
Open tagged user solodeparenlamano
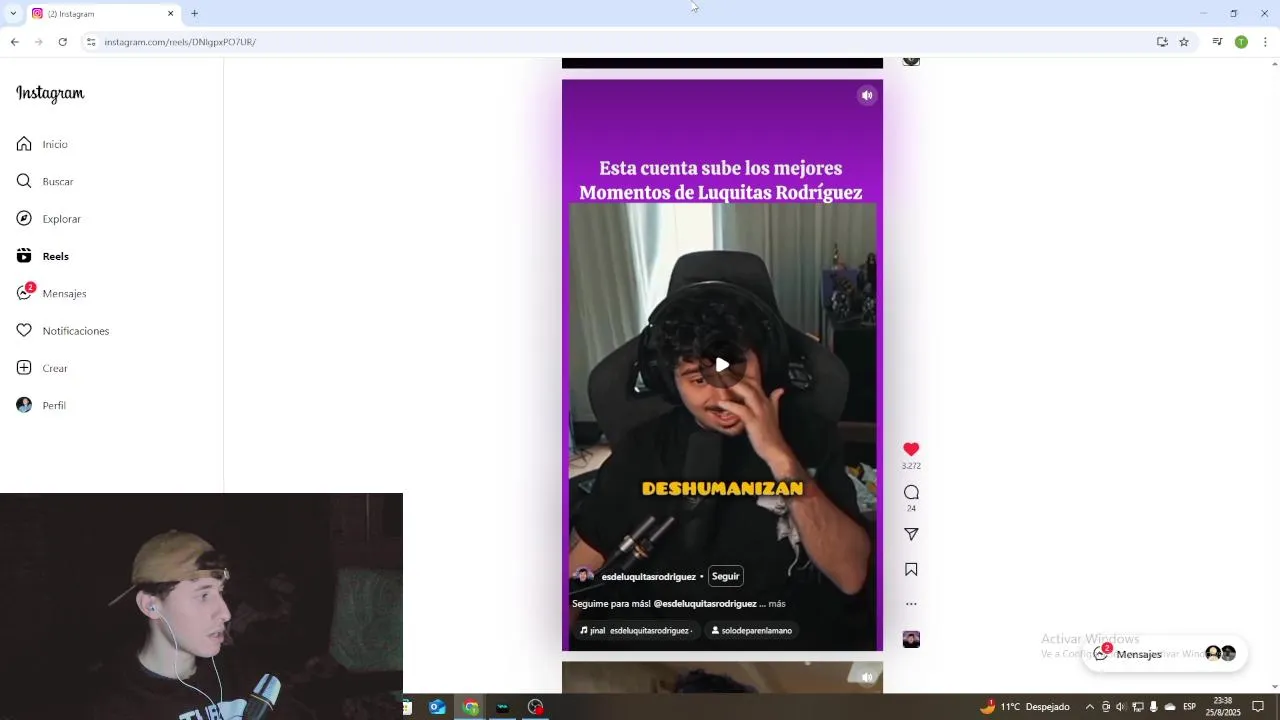(751, 631)
